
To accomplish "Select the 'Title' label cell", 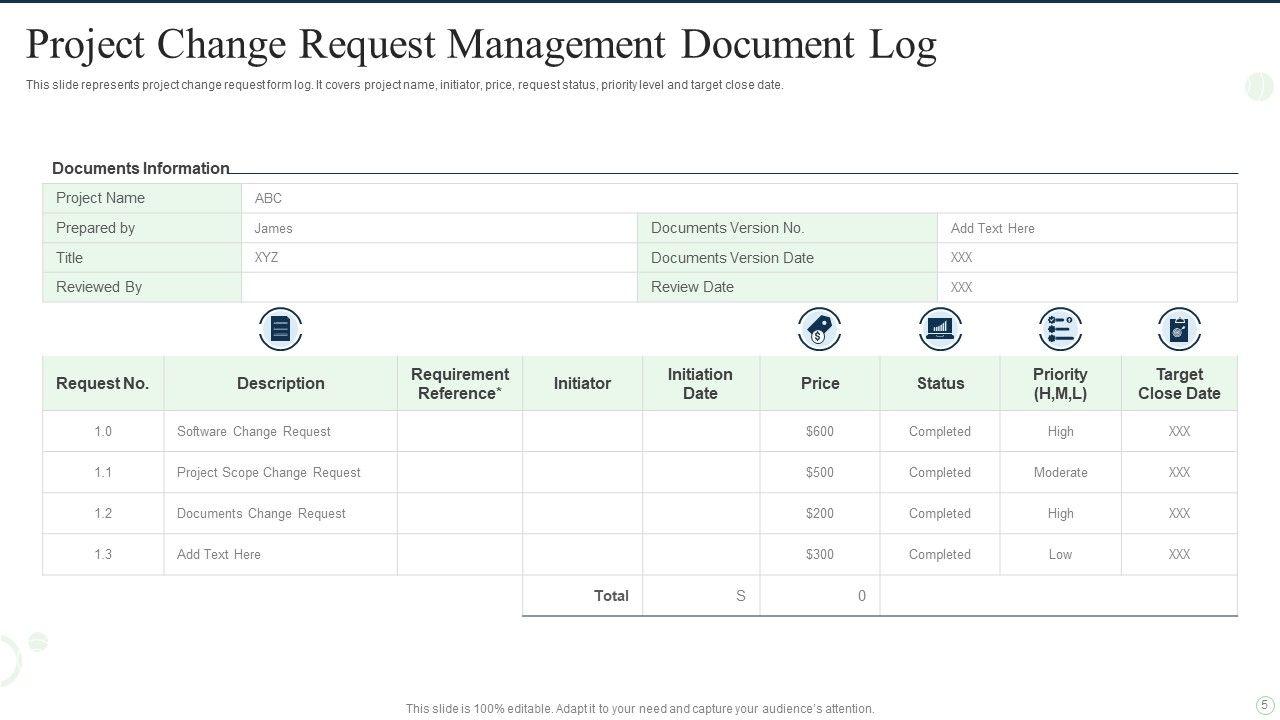I will click(x=142, y=257).
